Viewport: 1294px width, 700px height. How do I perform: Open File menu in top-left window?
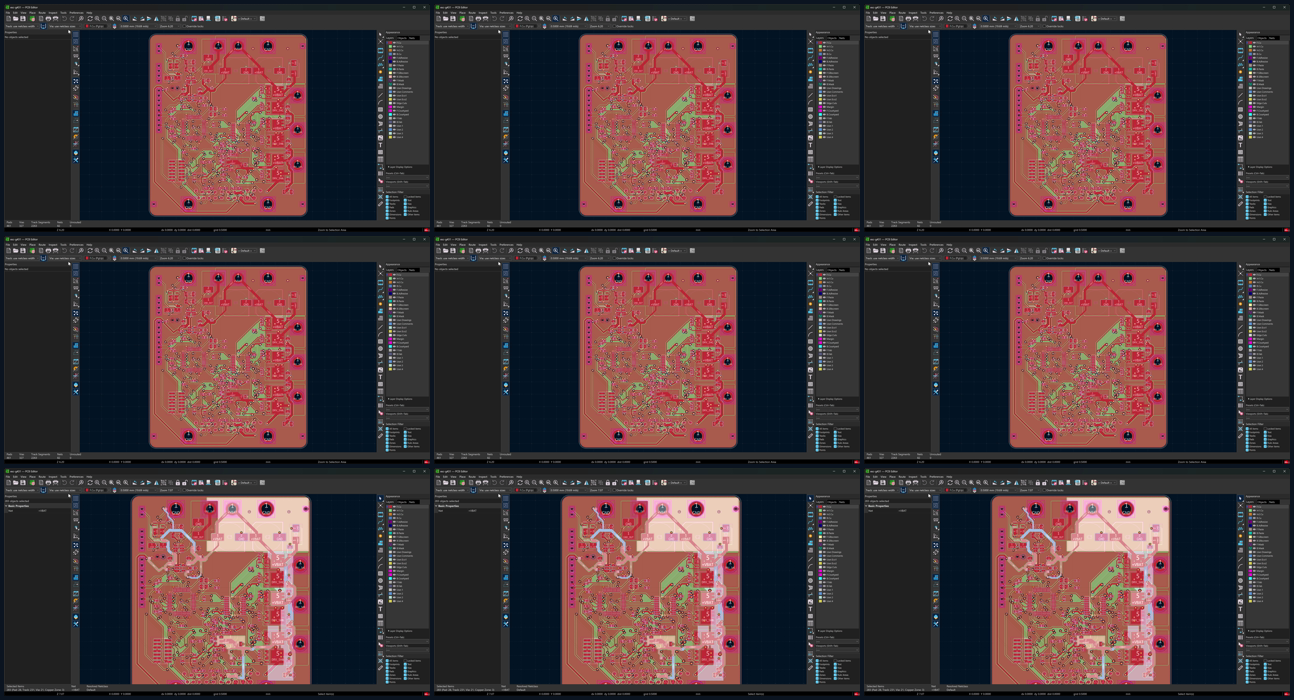click(x=7, y=13)
